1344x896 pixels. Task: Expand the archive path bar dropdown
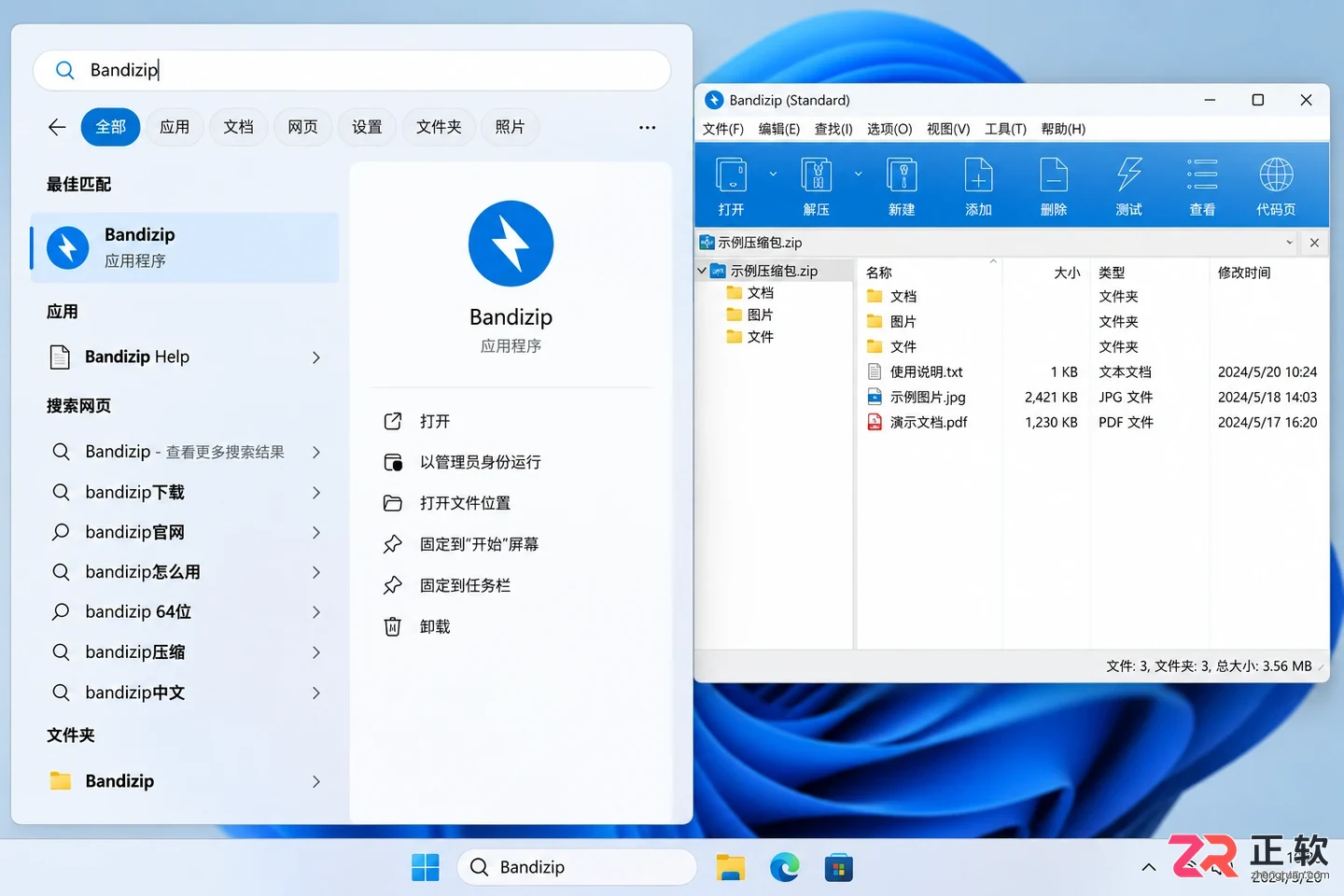[x=1290, y=243]
